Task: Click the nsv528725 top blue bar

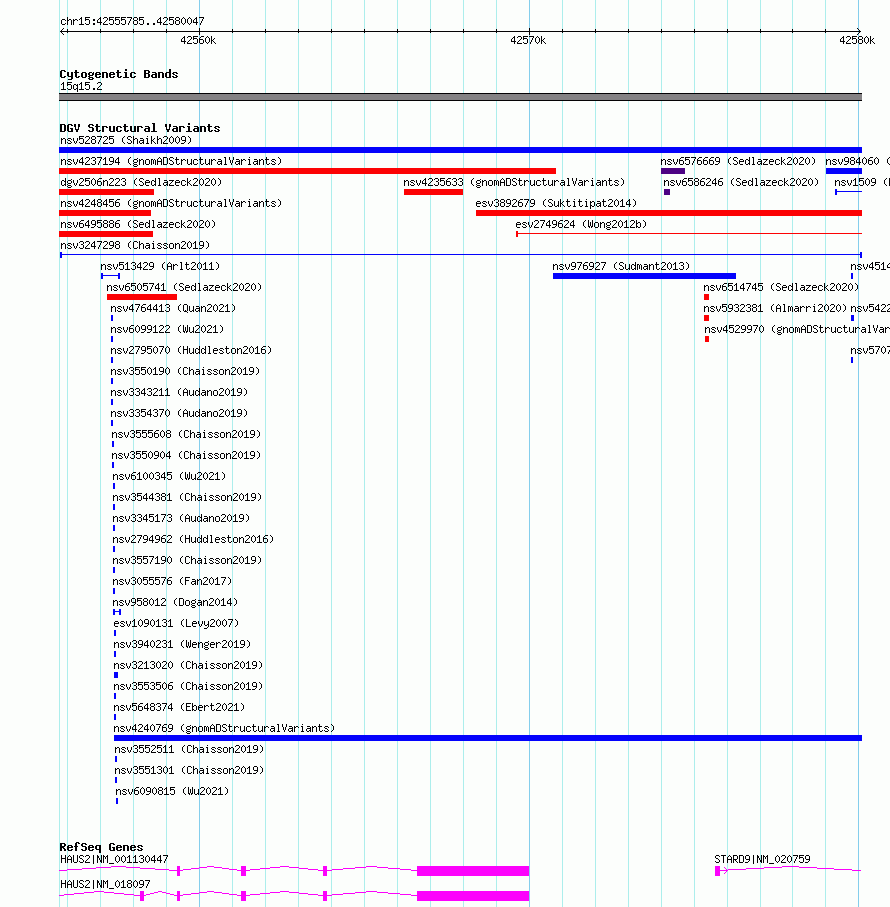Action: [460, 150]
